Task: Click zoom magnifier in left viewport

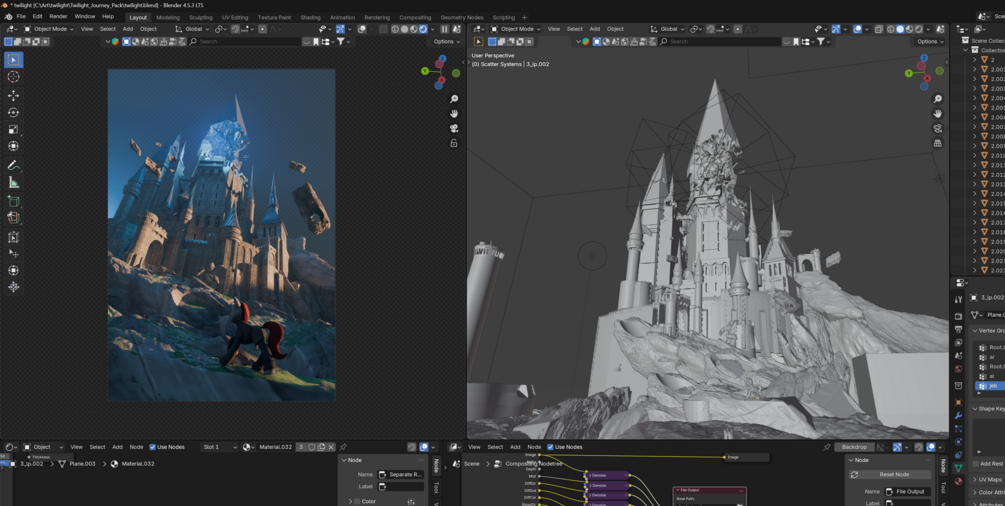Action: (x=454, y=99)
